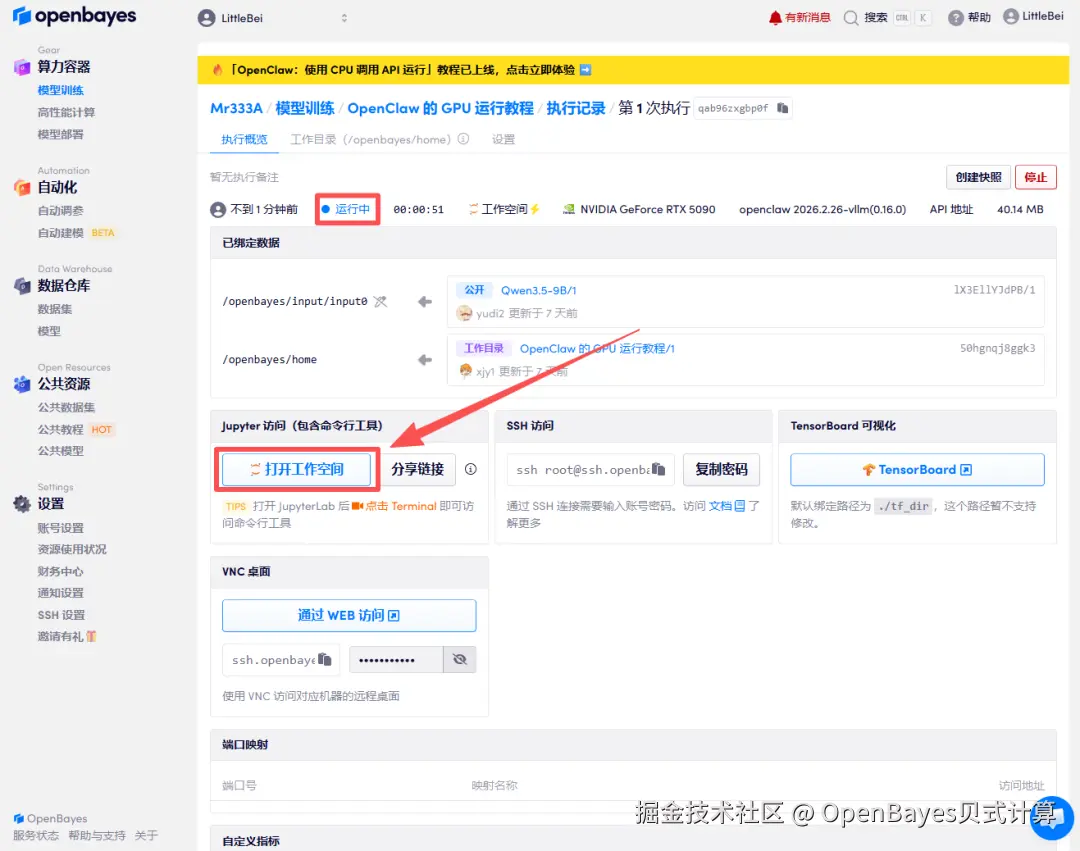Open the API 地址 link
1080x851 pixels.
point(951,209)
